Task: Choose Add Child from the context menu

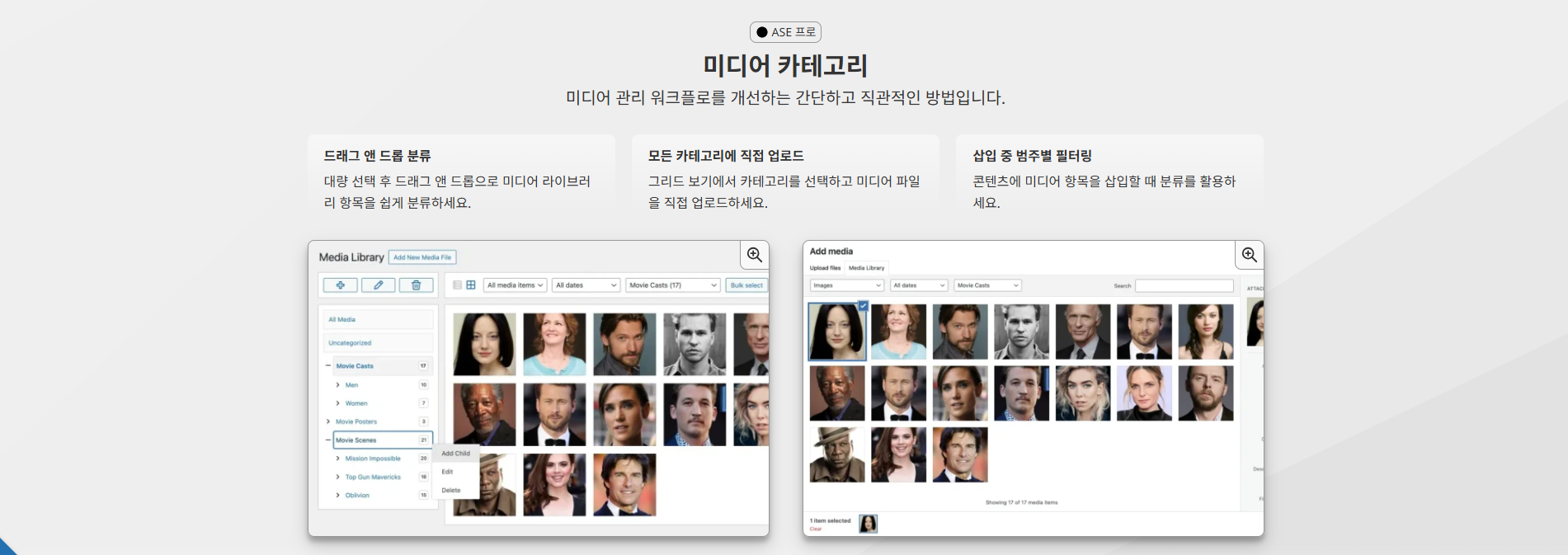Action: (455, 454)
